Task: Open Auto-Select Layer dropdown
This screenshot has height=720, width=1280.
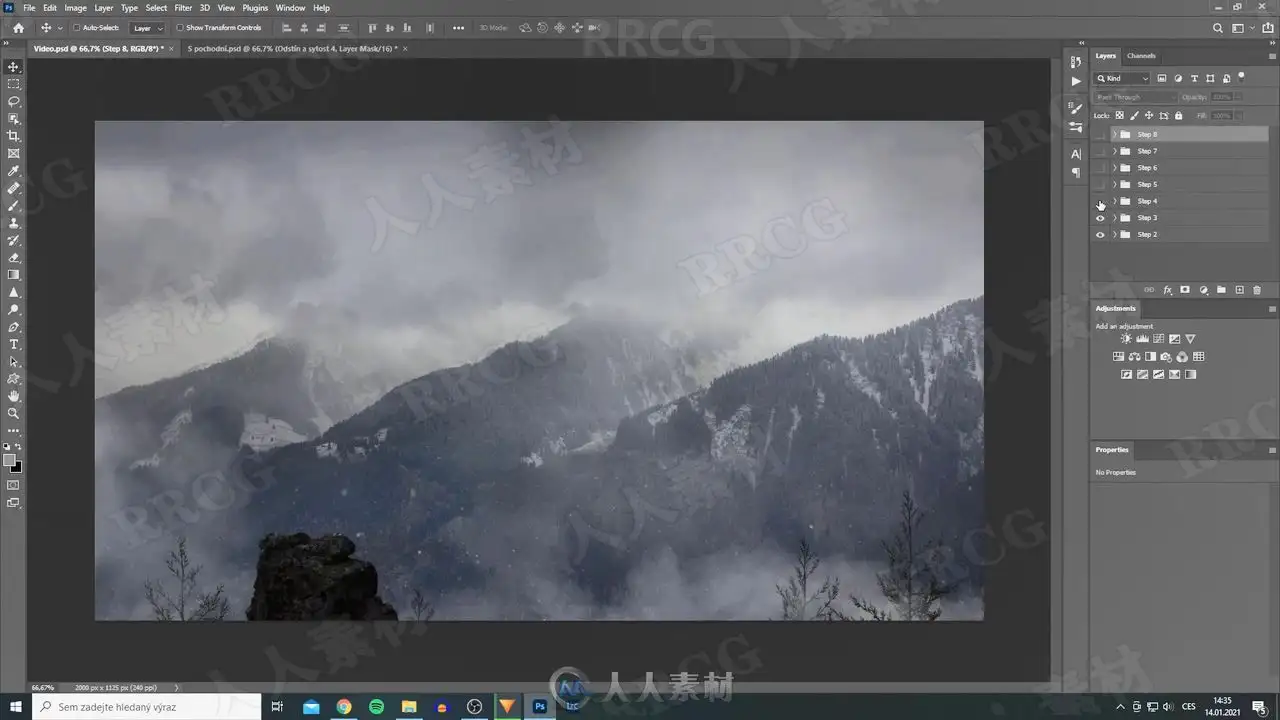Action: point(148,28)
